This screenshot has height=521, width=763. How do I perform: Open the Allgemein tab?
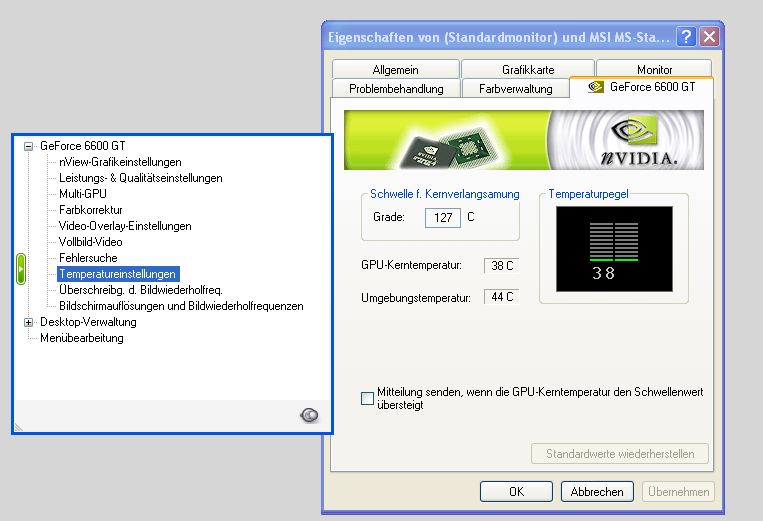(396, 70)
